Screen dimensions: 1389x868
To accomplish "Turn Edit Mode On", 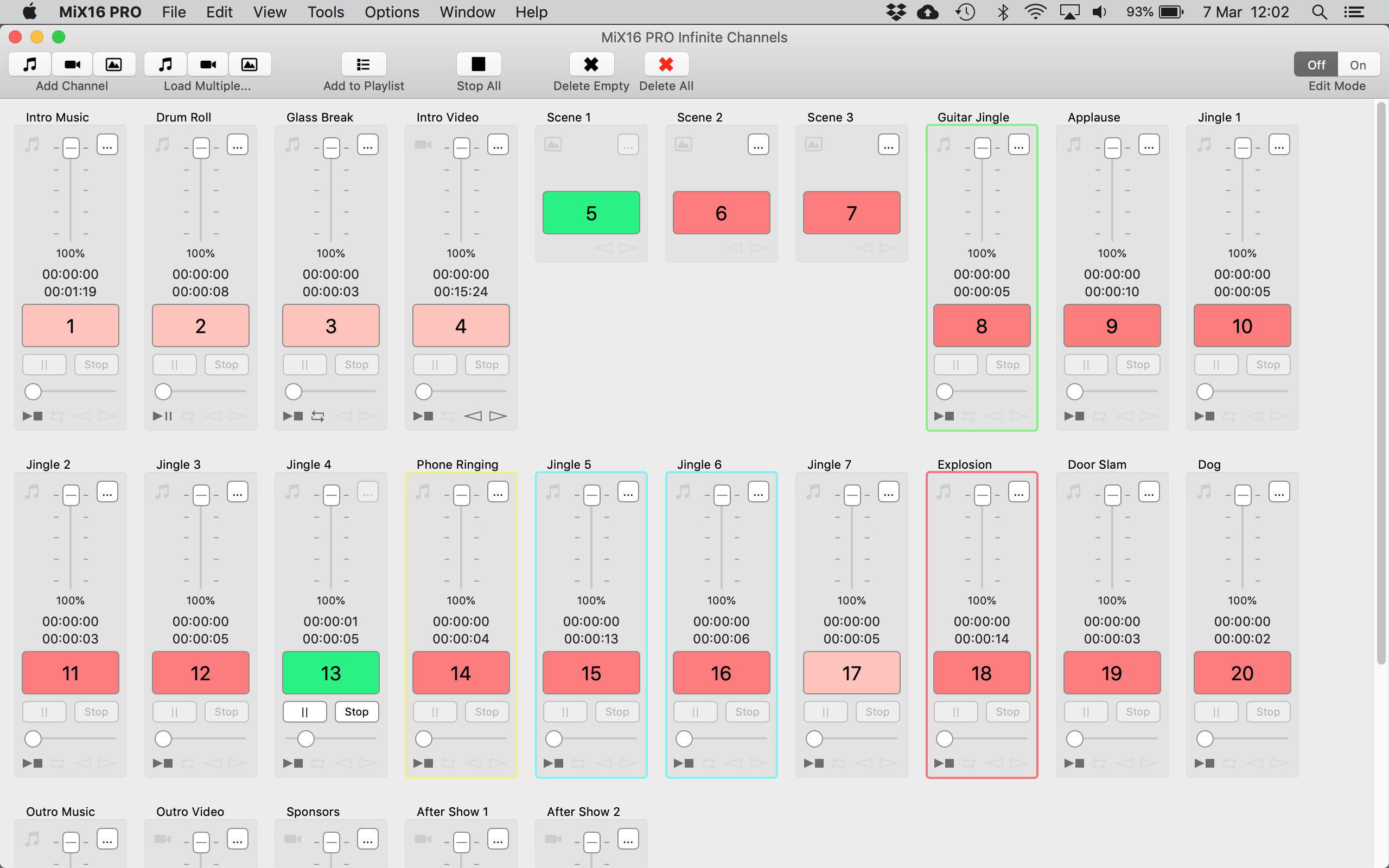I will coord(1358,65).
